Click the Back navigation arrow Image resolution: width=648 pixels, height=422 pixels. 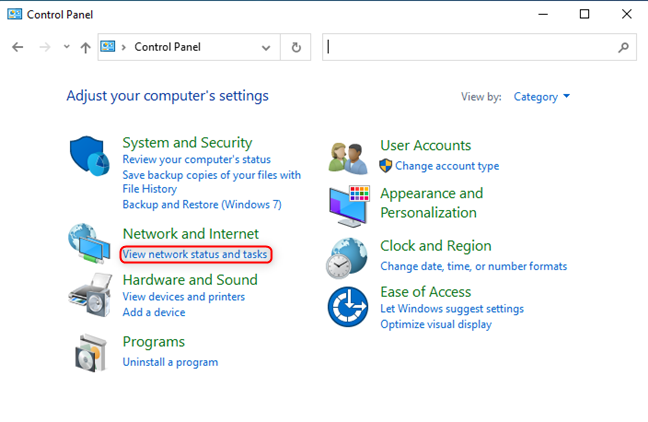click(18, 47)
